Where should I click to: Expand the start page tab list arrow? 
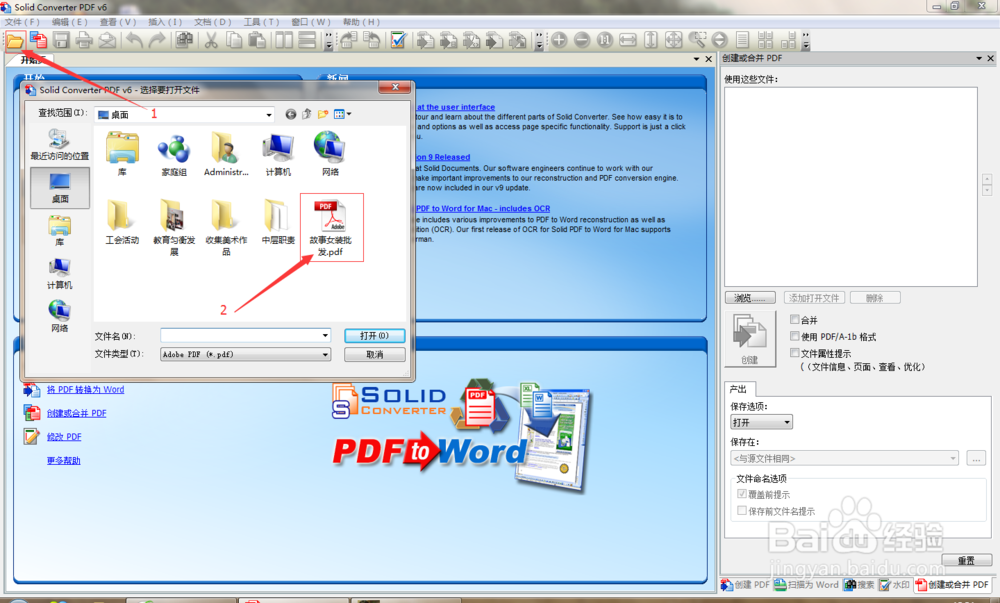(x=696, y=59)
